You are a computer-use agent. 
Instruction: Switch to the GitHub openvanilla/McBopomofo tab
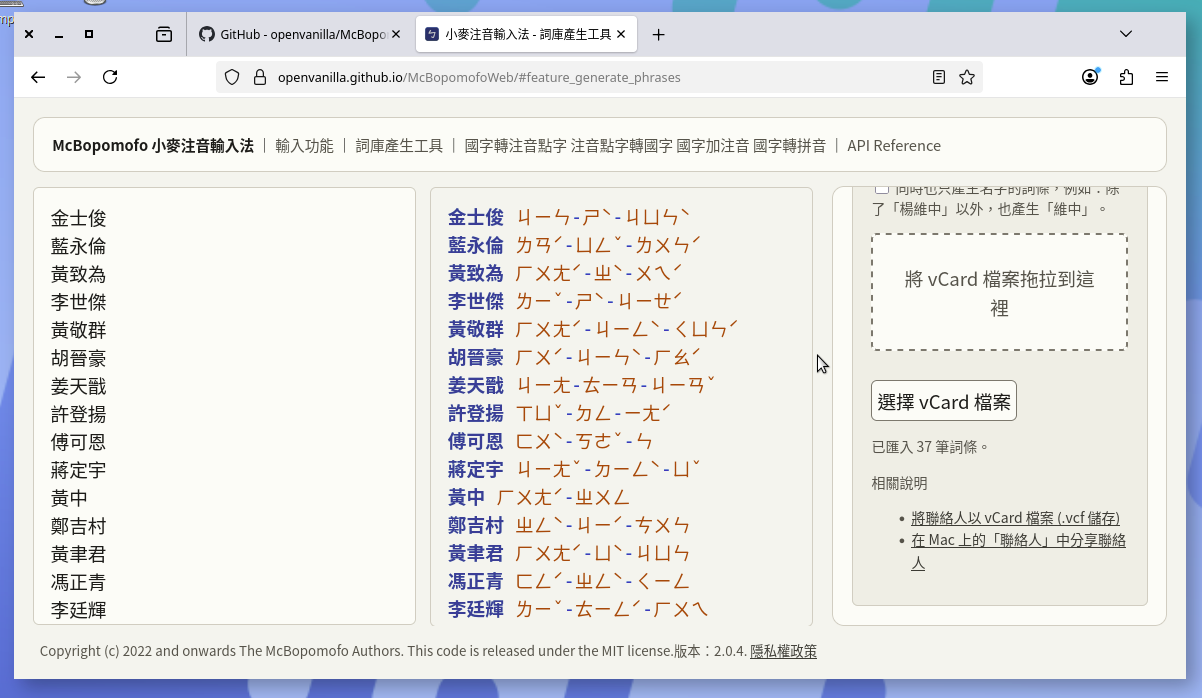(x=300, y=34)
